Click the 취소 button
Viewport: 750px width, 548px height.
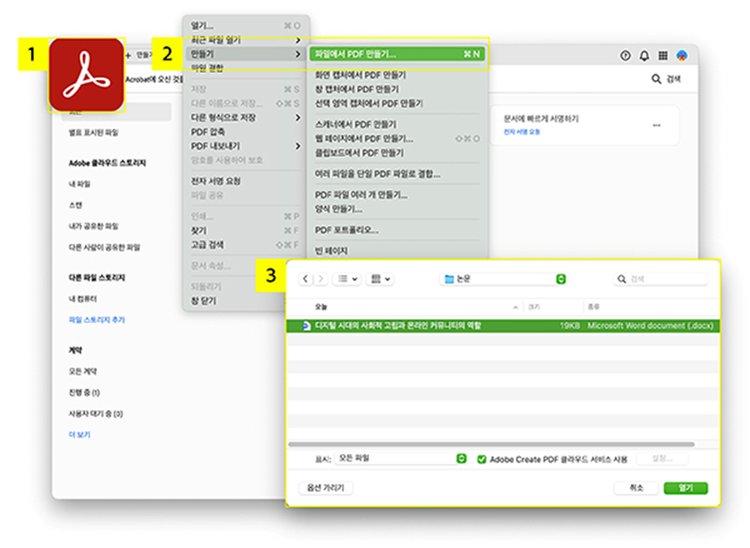[636, 488]
